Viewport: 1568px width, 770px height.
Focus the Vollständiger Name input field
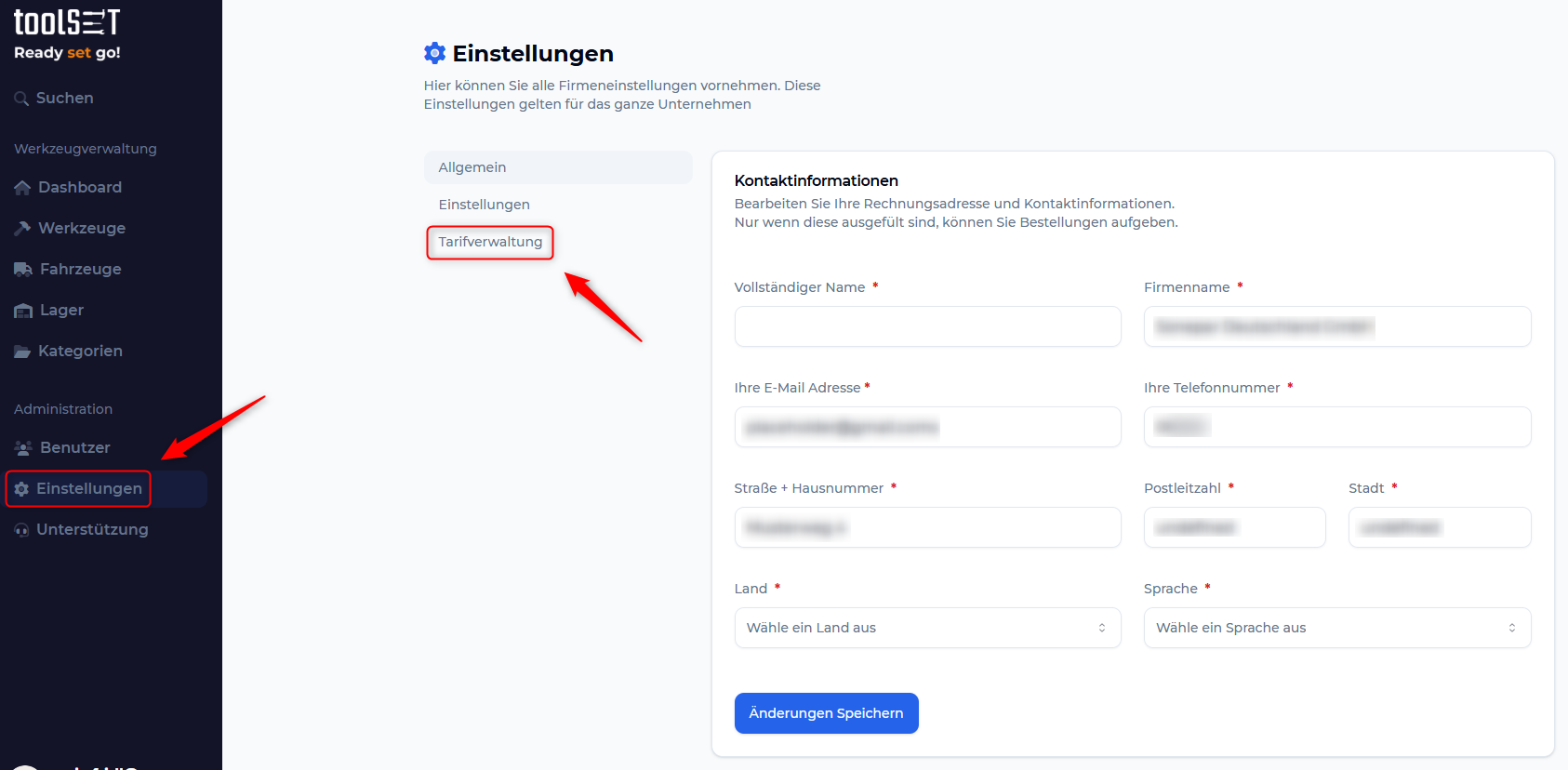927,326
